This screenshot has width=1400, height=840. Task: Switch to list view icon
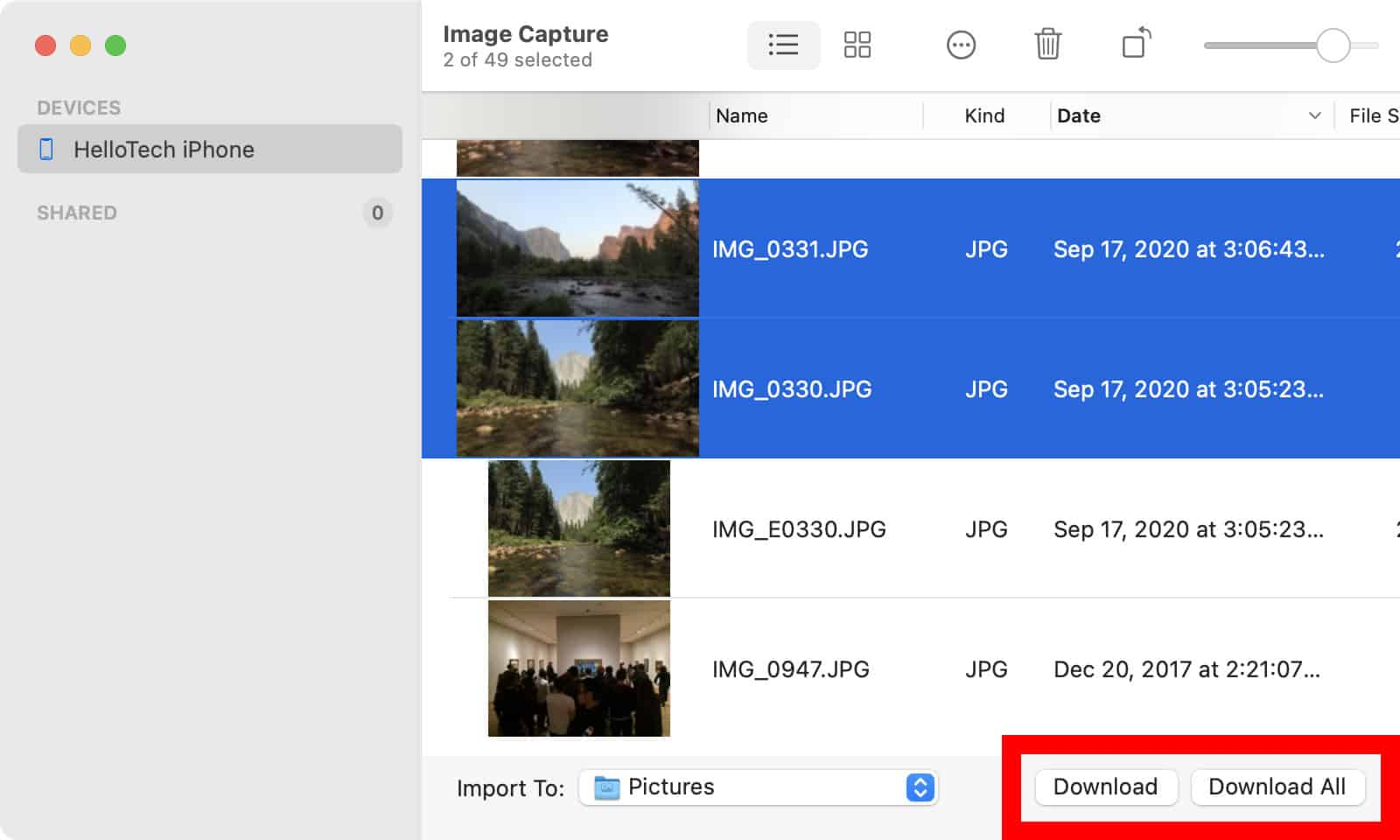click(783, 45)
